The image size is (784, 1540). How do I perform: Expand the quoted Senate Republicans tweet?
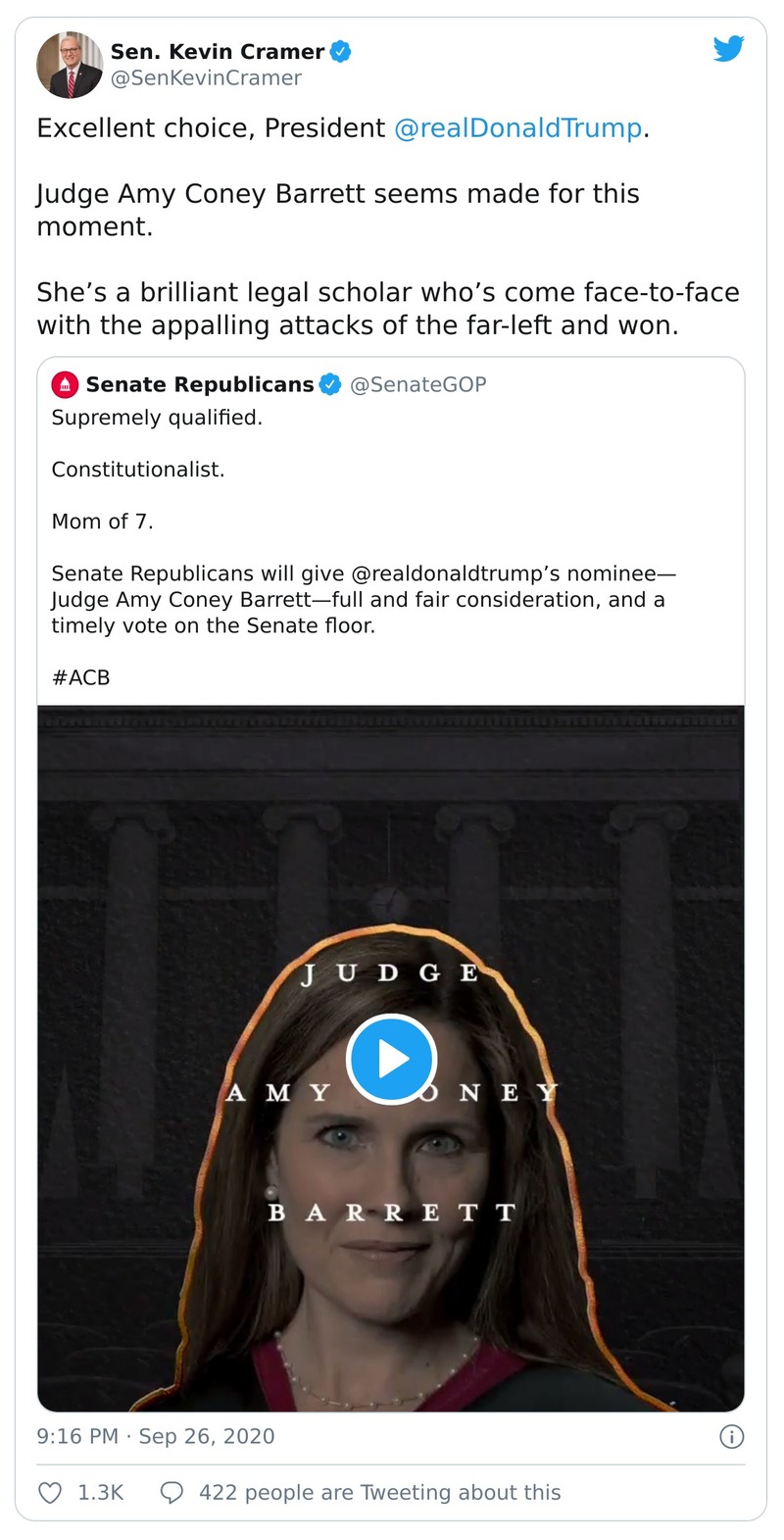click(392, 539)
